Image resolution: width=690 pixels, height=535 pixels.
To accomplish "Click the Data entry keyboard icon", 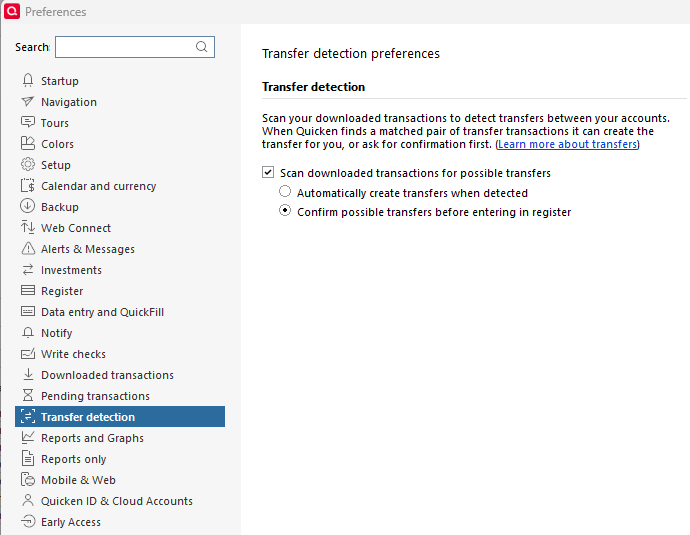I will [x=28, y=311].
